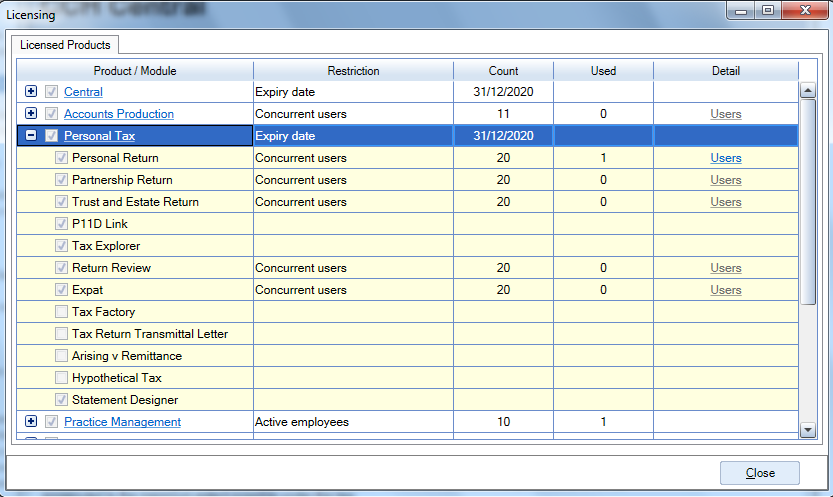Collapse the Personal Tax minus icon
The image size is (833, 497).
point(31,135)
